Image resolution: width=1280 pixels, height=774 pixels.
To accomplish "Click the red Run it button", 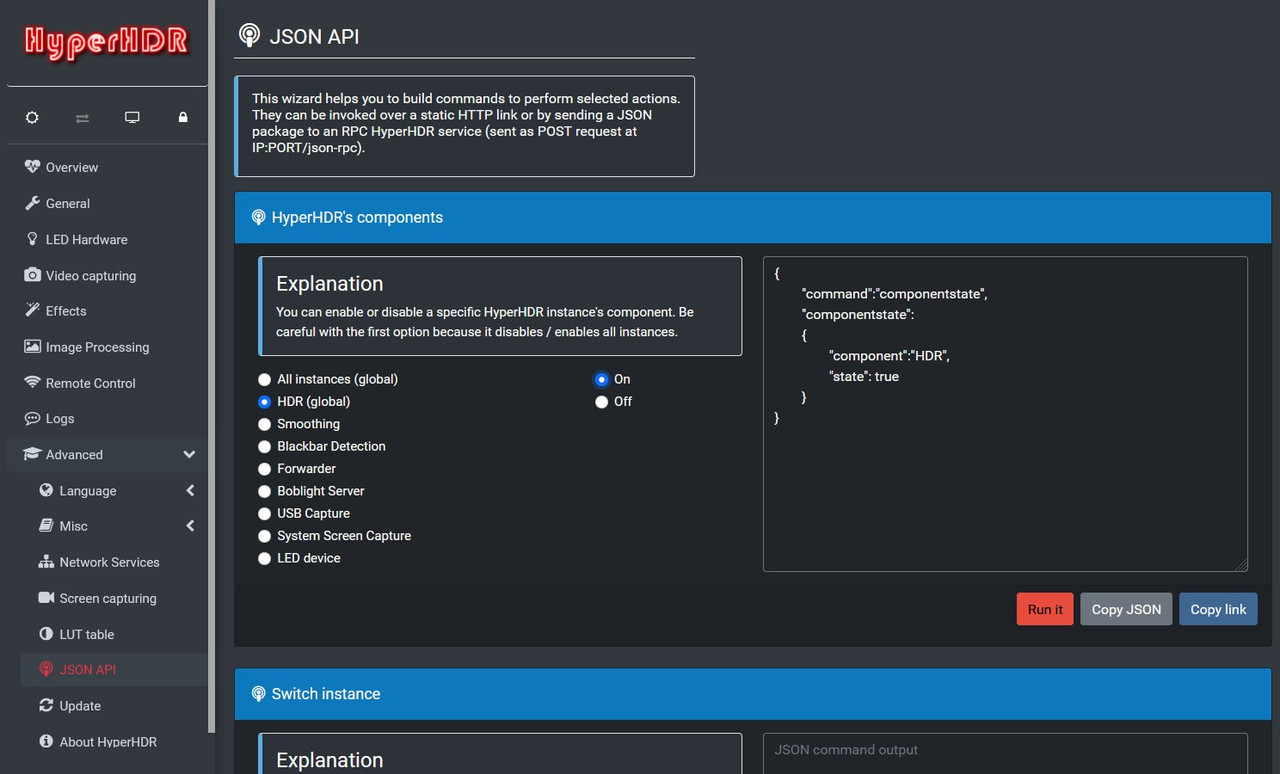I will pos(1045,609).
